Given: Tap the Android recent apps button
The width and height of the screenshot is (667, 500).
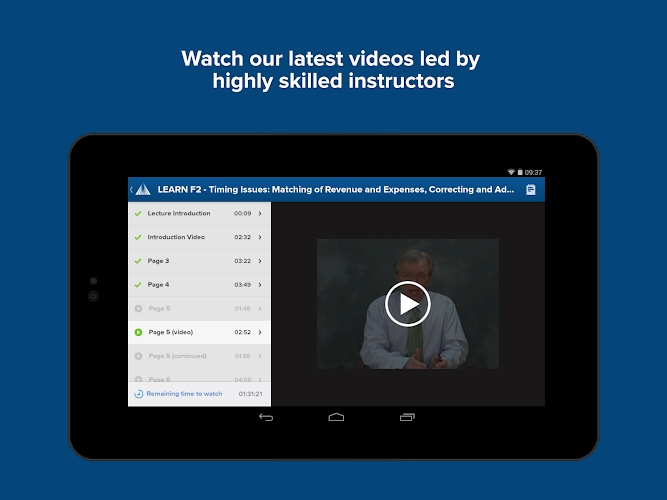Looking at the screenshot, I should pos(407,417).
